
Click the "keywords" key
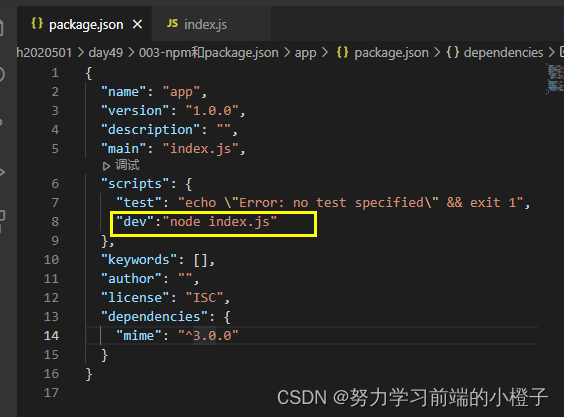(x=139, y=260)
